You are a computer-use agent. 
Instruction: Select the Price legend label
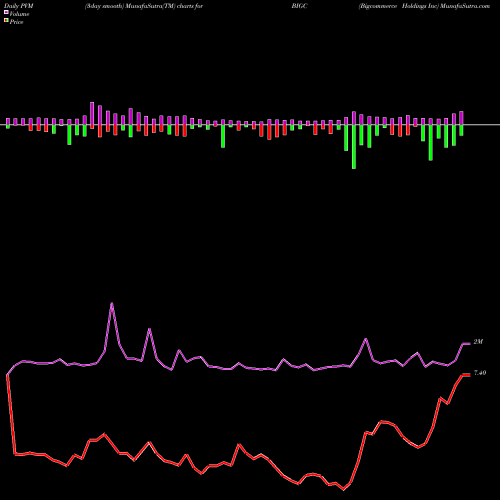click(16, 22)
